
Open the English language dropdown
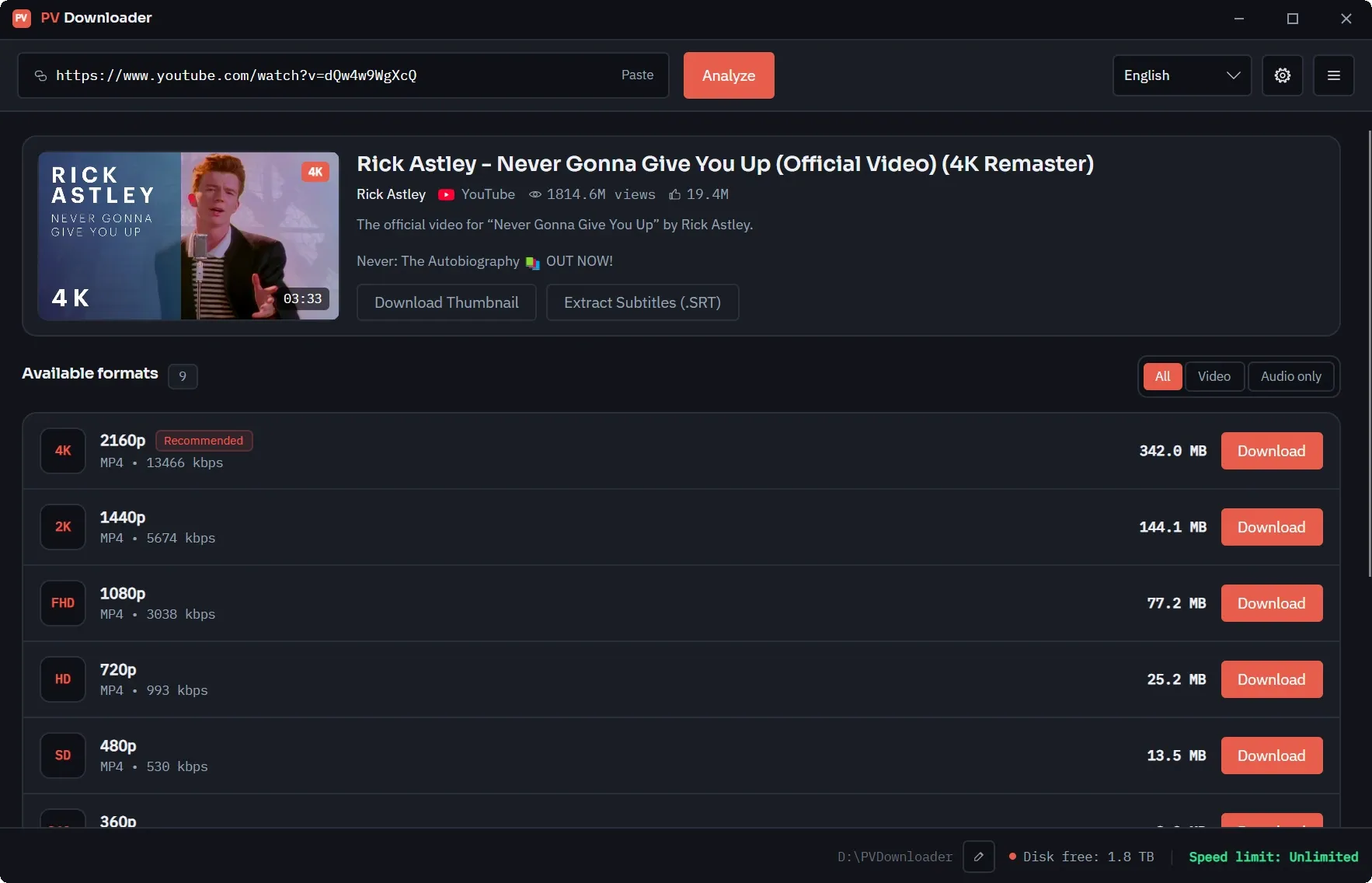coord(1182,75)
